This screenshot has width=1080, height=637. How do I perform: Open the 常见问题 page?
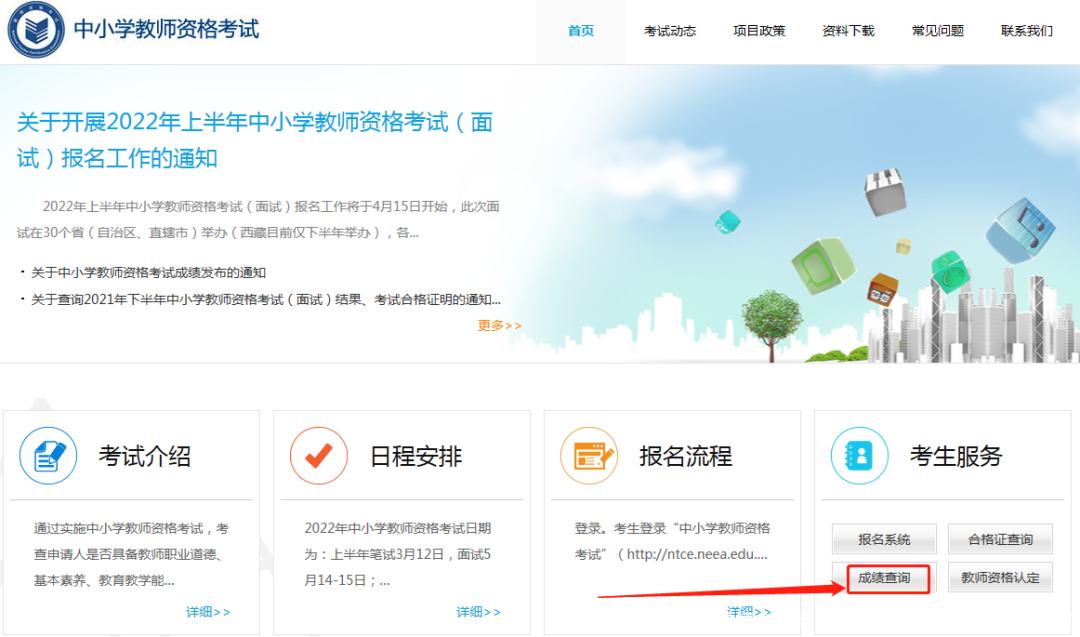point(937,31)
